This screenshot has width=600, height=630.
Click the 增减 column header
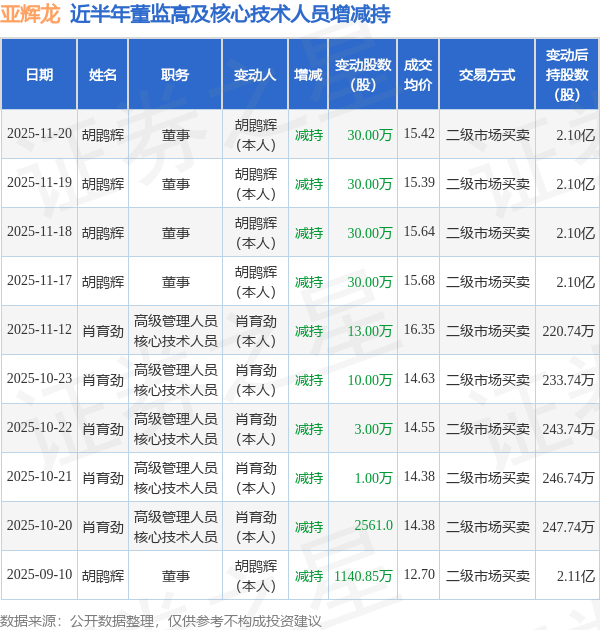[308, 75]
